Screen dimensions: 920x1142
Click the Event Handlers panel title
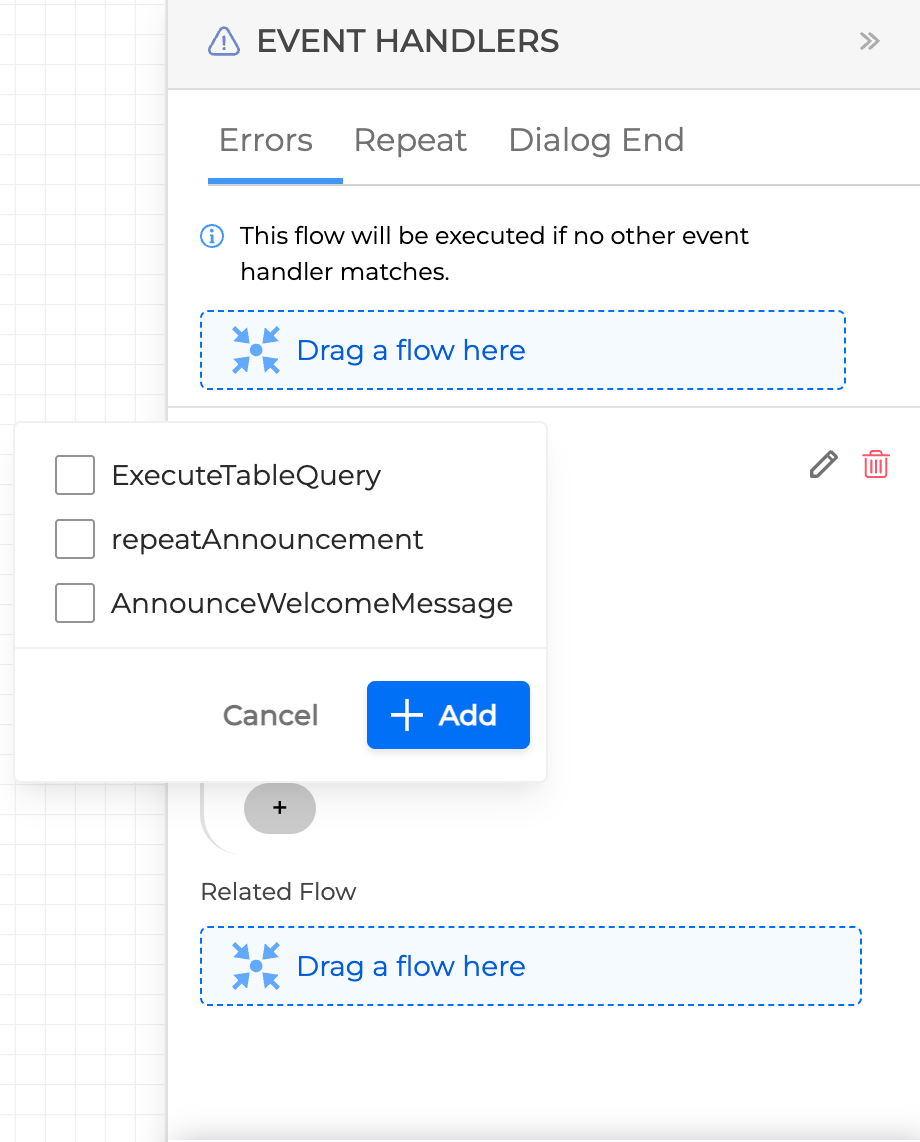tap(408, 41)
